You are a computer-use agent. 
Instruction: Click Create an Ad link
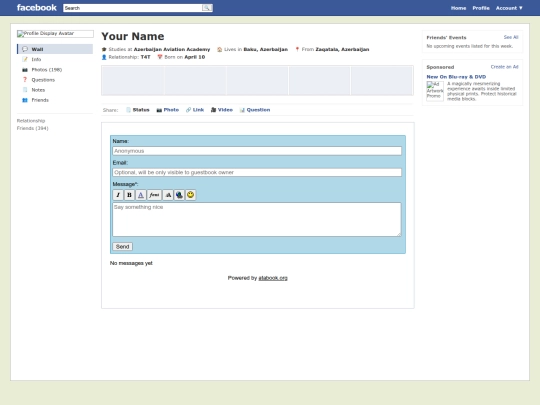click(505, 67)
